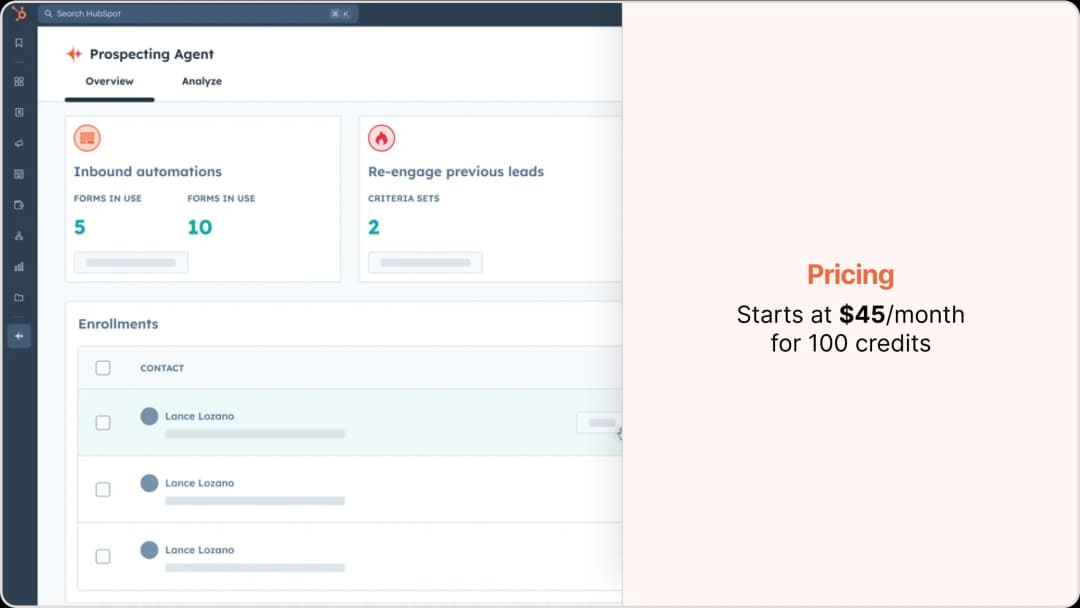Click the Enrollments heading
Image resolution: width=1080 pixels, height=608 pixels.
(x=118, y=324)
